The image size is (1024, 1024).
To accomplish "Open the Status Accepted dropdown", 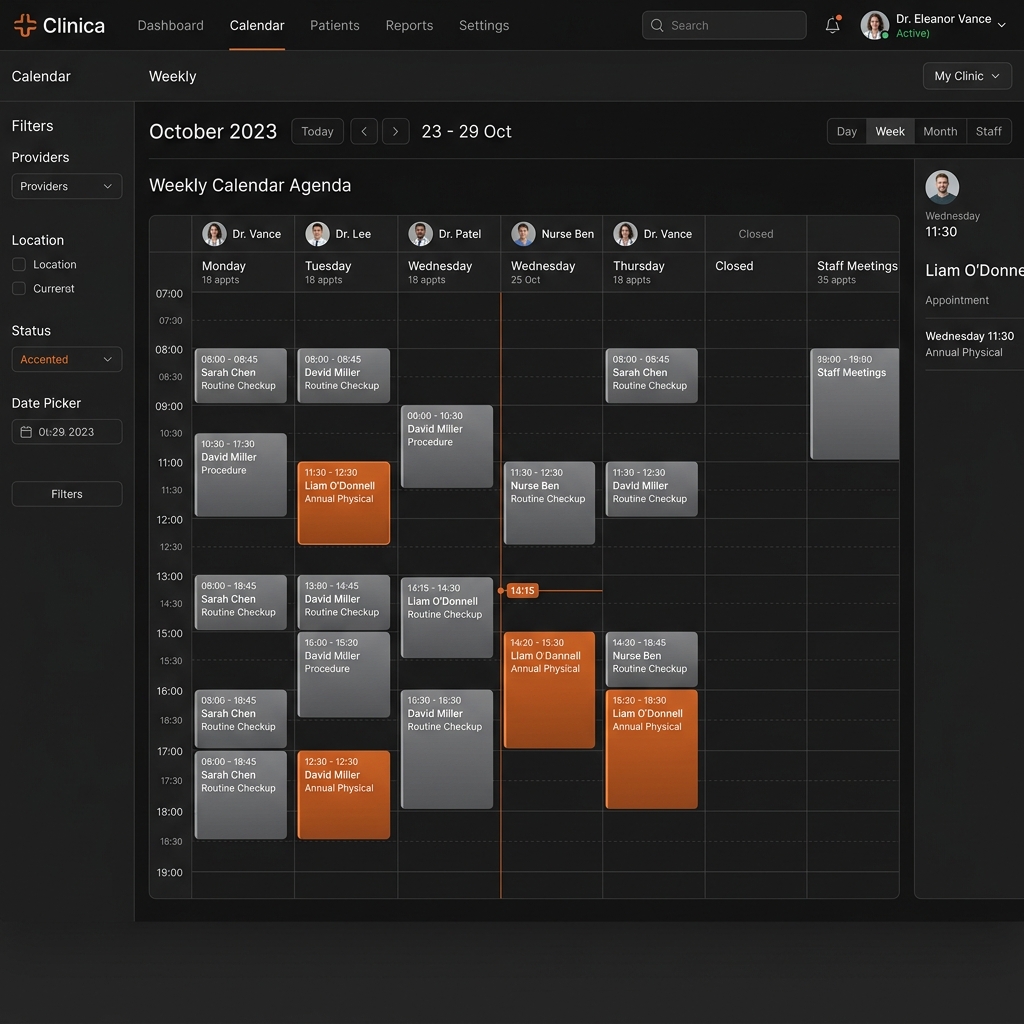I will (x=67, y=359).
